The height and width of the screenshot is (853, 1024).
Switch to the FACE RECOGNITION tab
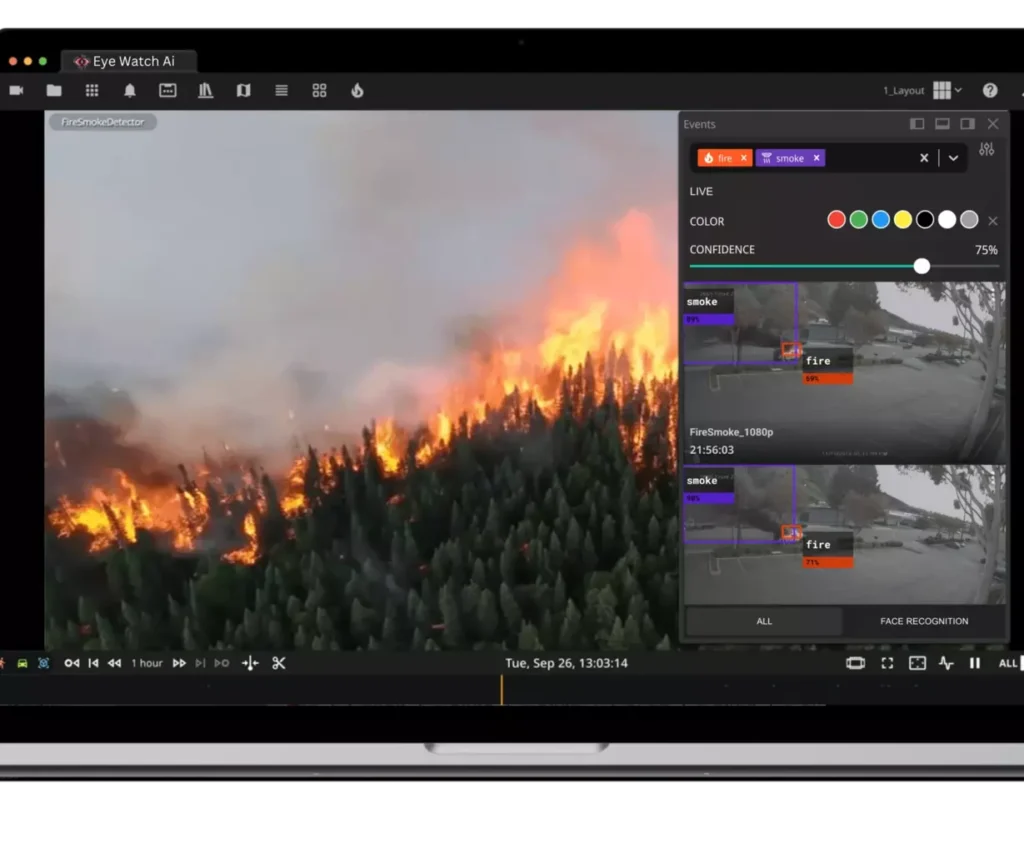click(924, 621)
